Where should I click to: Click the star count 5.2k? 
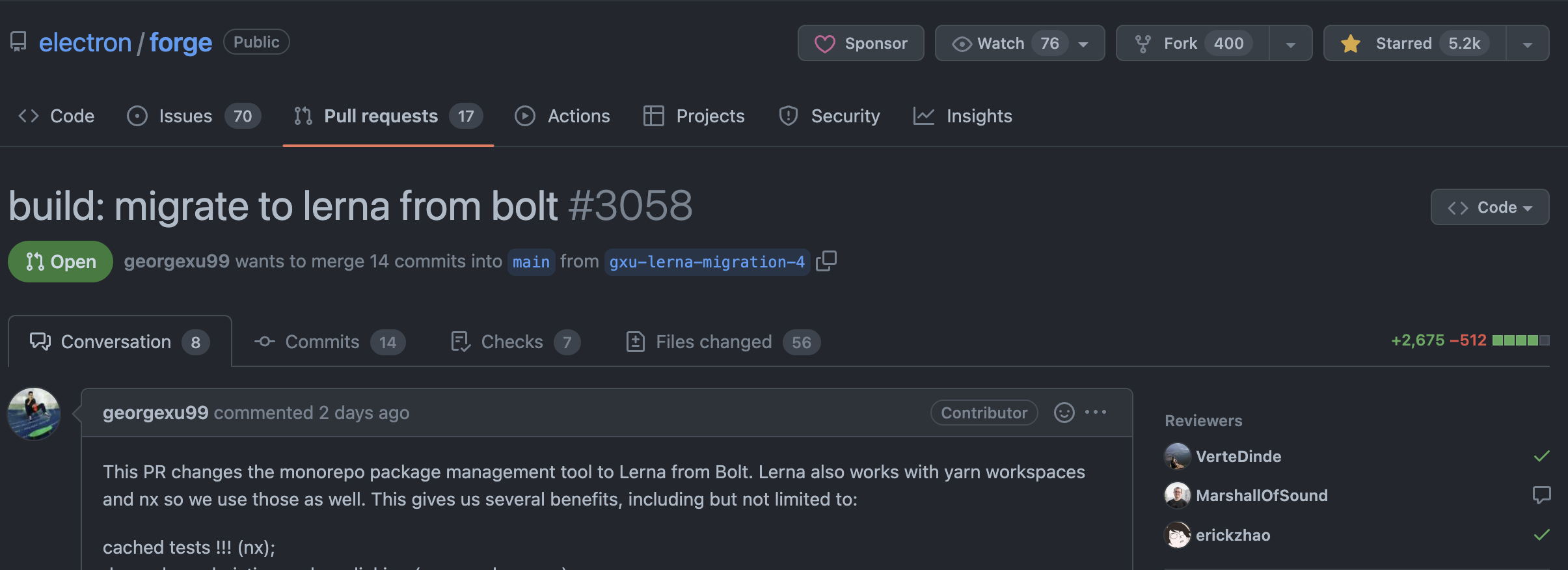coord(1464,44)
